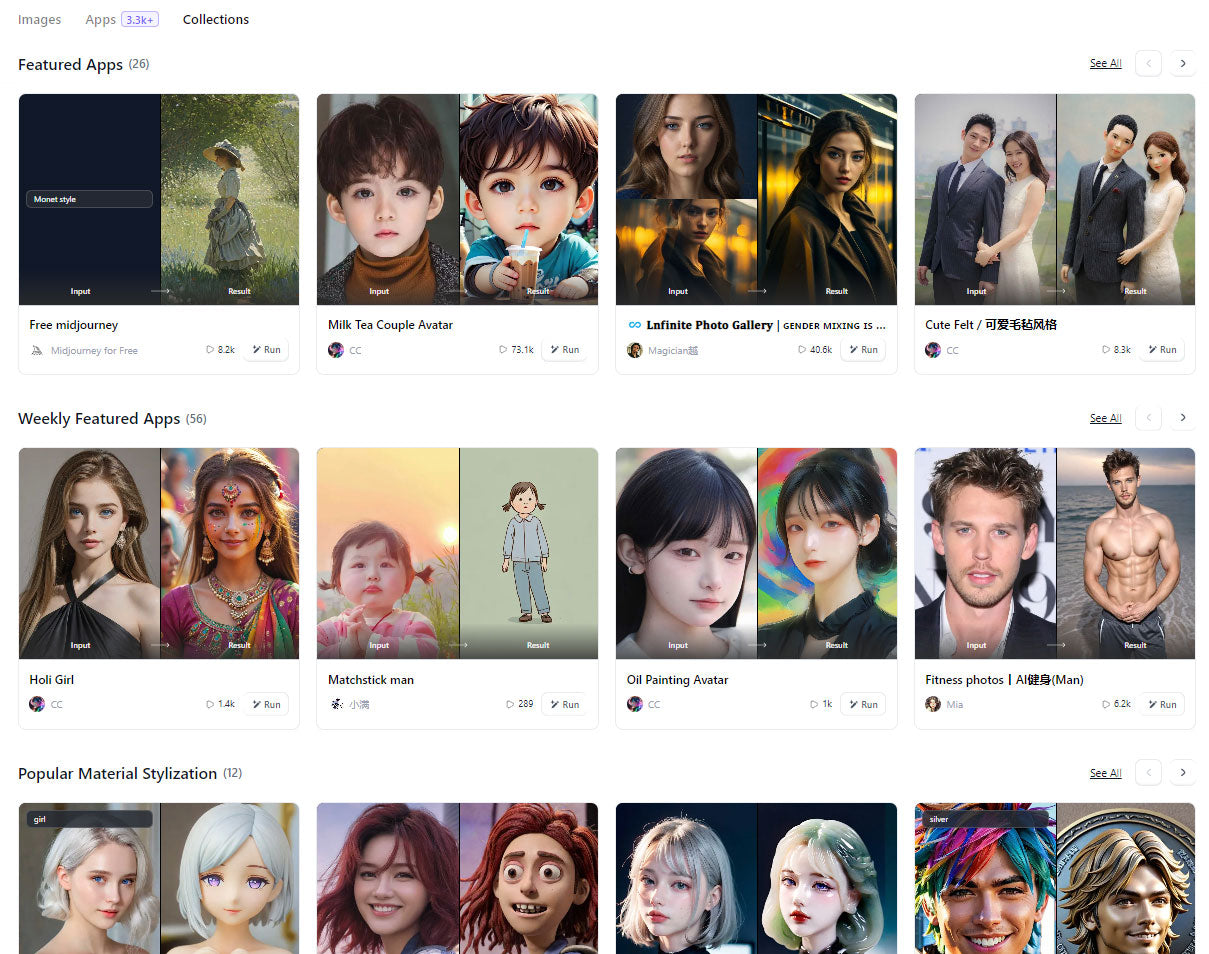1209x954 pixels.
Task: Open the red-haired cartoon stylization thumbnail
Action: pyautogui.click(x=457, y=878)
